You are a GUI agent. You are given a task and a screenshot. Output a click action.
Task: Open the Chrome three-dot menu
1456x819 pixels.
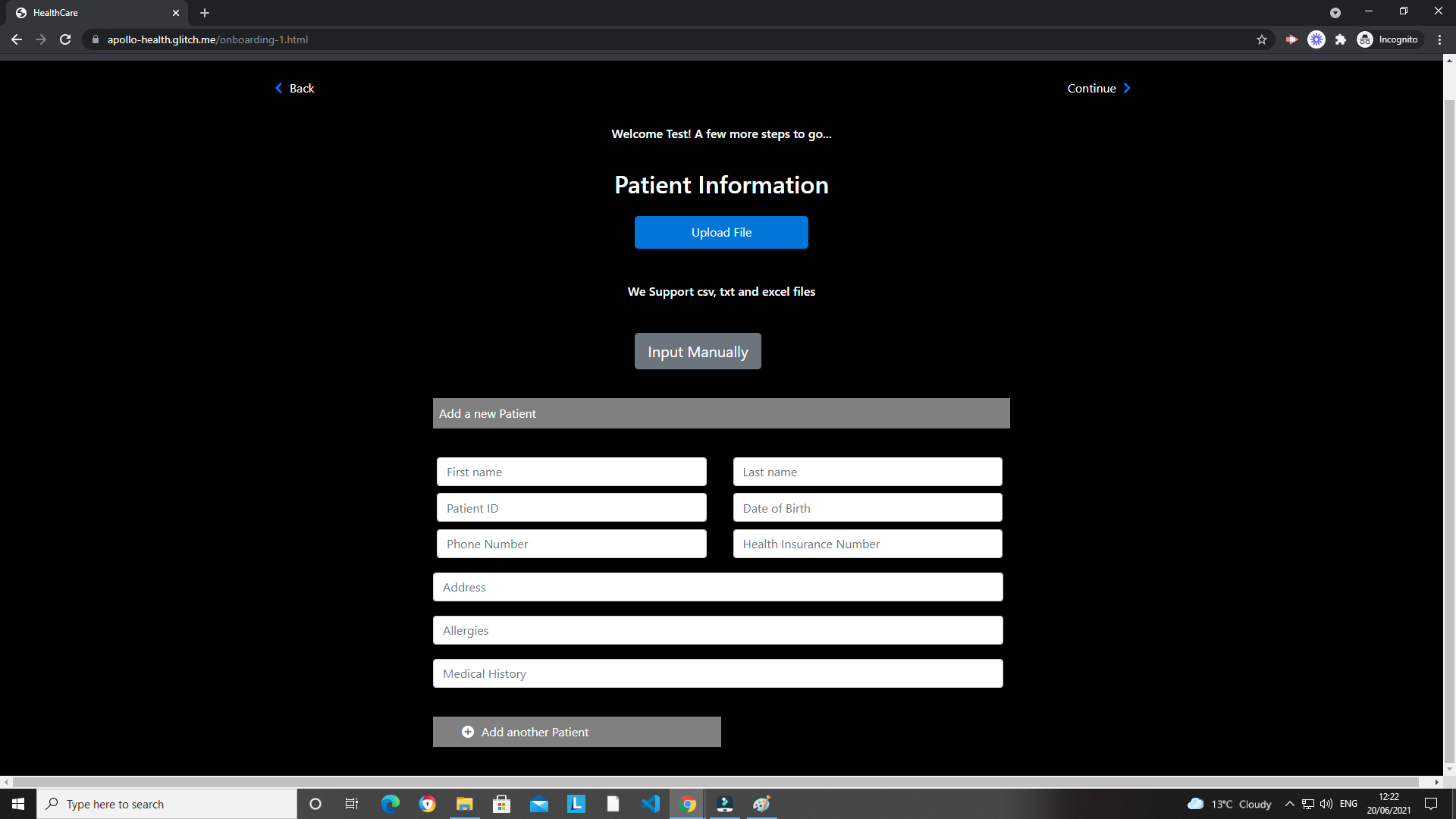[1439, 39]
